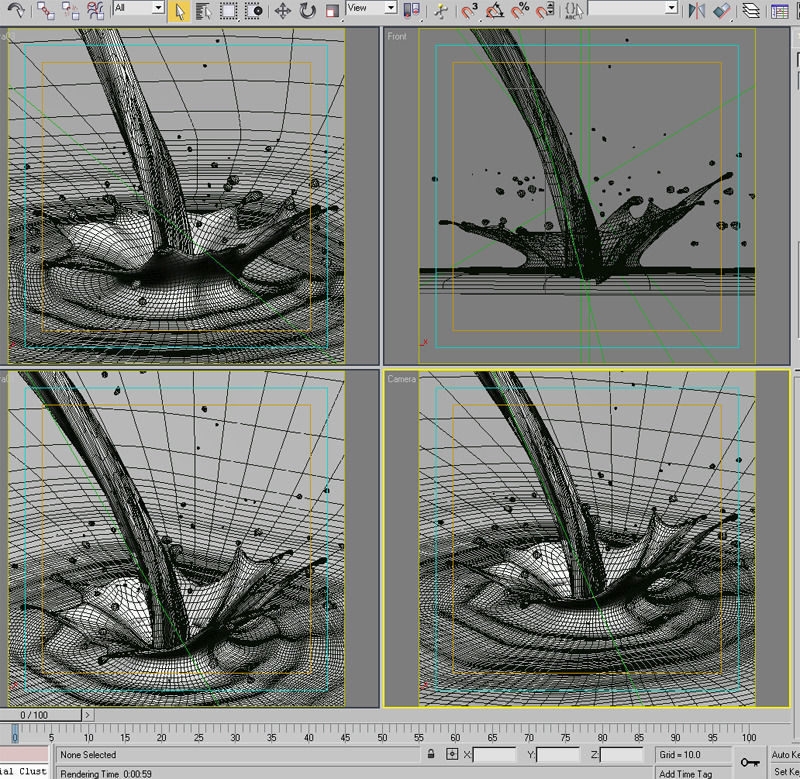Select the Select and Link tool
This screenshot has height=779, width=800.
click(x=46, y=10)
